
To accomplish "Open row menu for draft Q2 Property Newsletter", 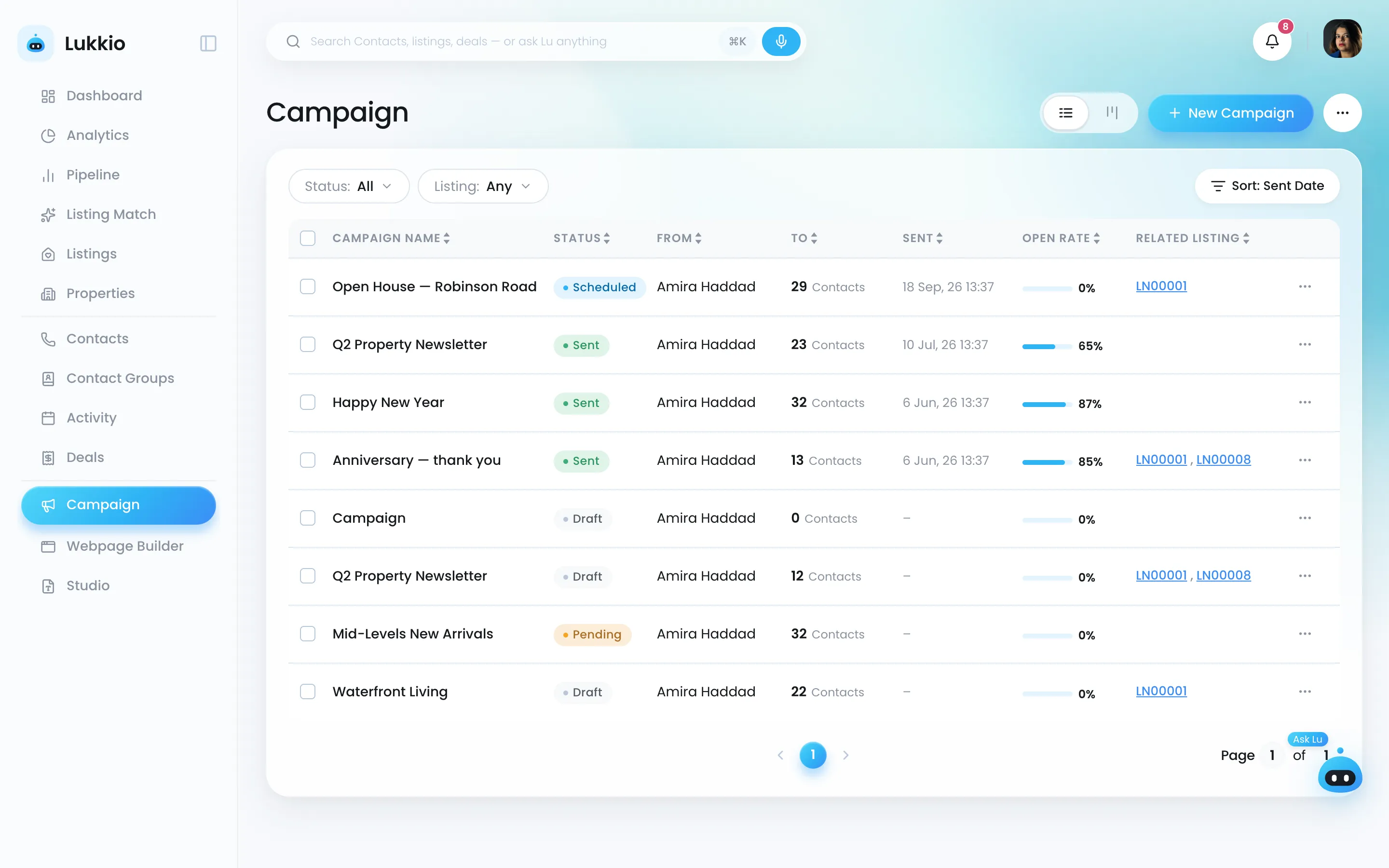I will pos(1305,576).
